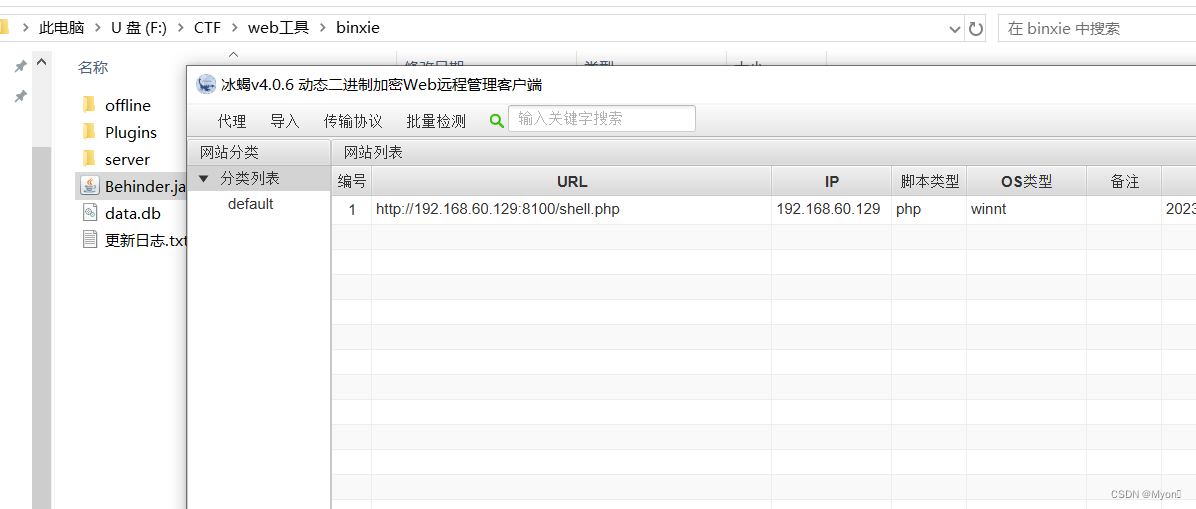Open the 批量检测 menu
This screenshot has height=509, width=1196.
[x=436, y=121]
